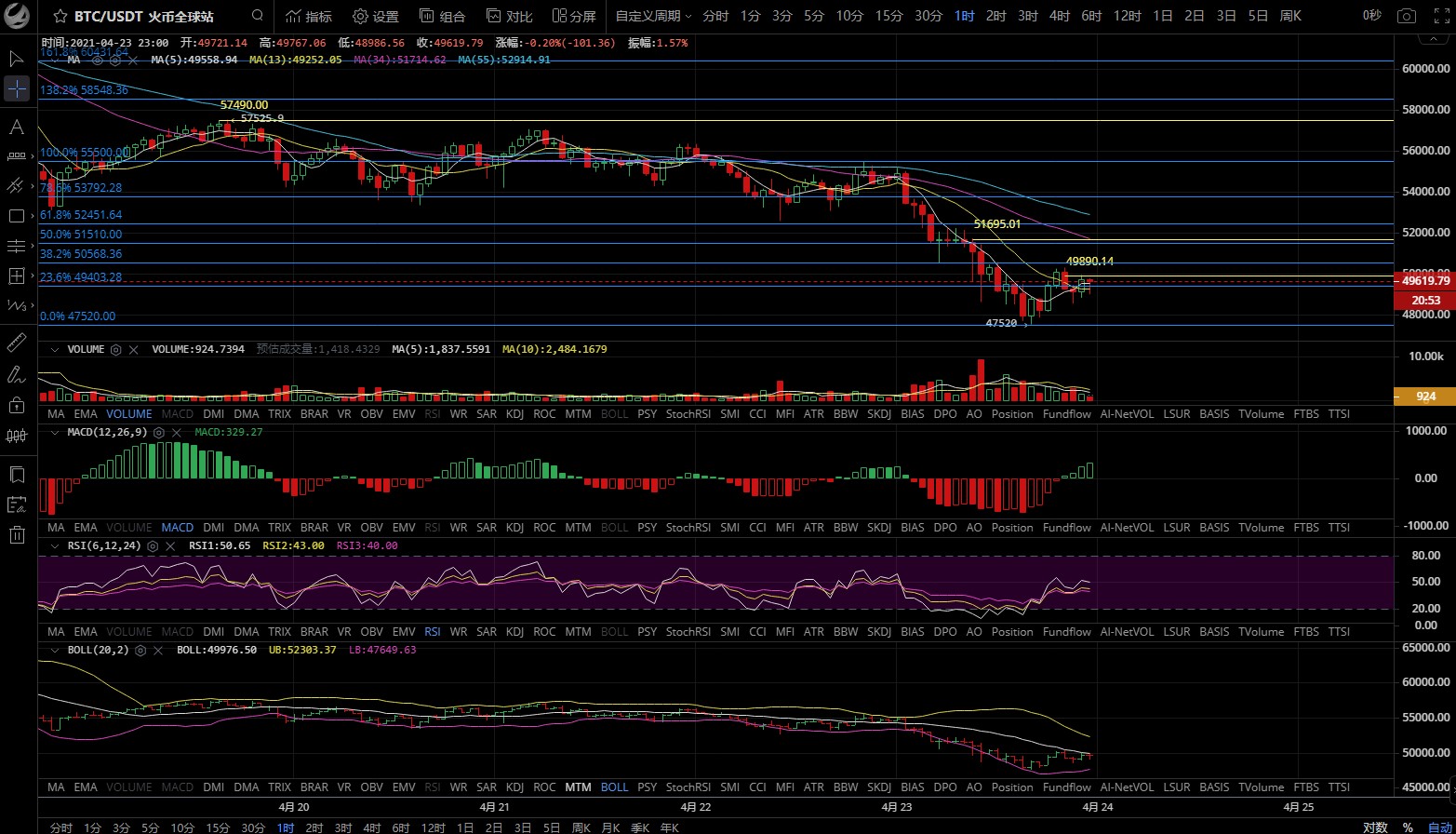Collapse the MACD(12,26,9) panel chevron
1456x834 pixels.
(56, 432)
